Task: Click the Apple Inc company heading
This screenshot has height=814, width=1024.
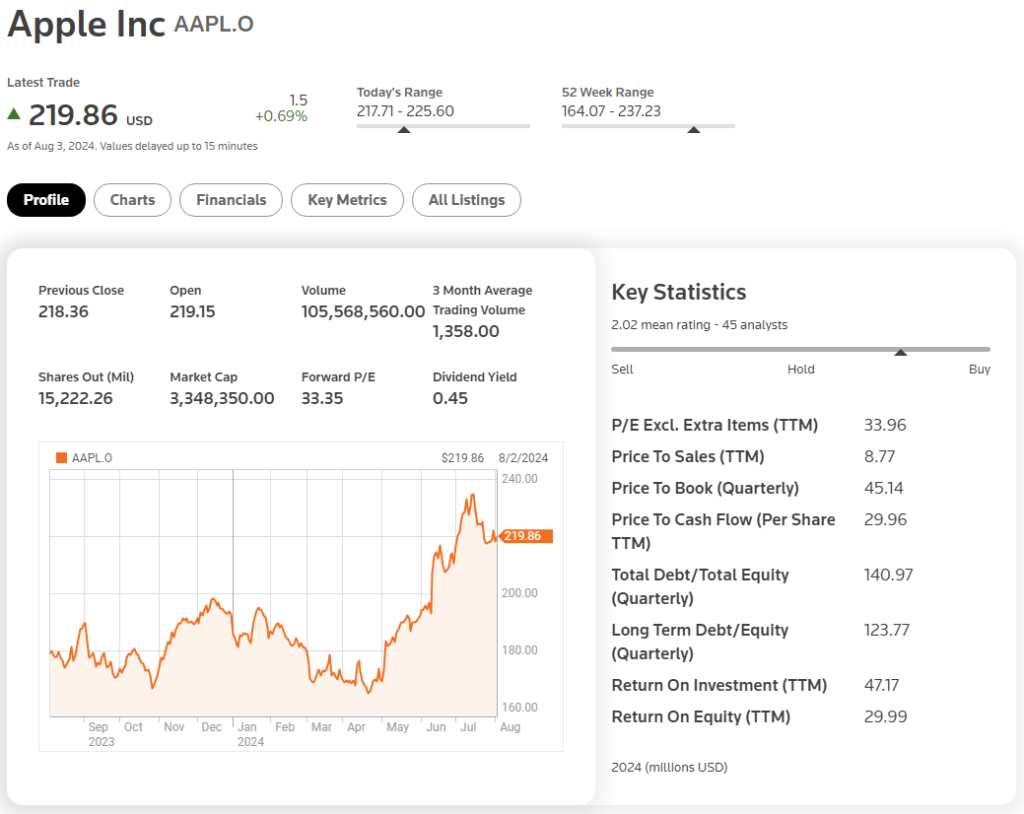Action: pyautogui.click(x=86, y=24)
